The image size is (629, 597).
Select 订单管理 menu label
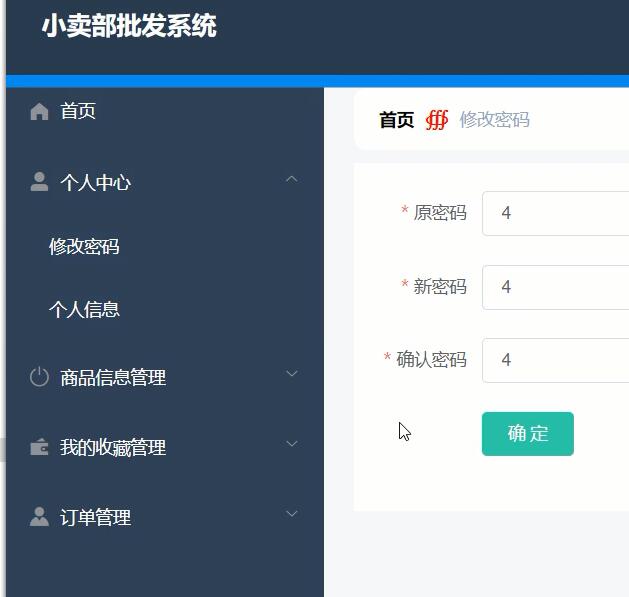[x=95, y=518]
